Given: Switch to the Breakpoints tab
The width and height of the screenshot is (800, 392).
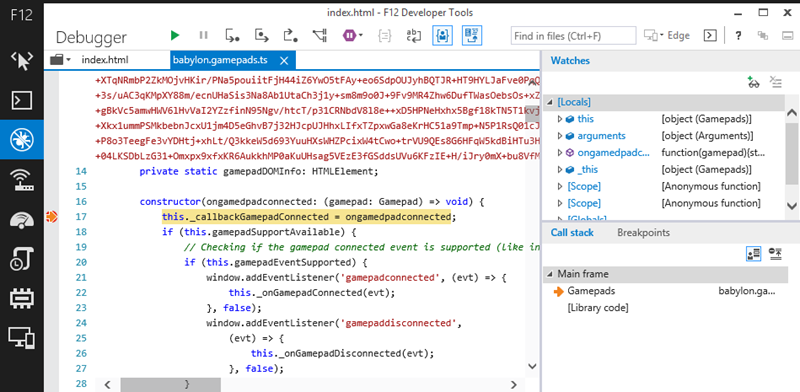Looking at the screenshot, I should tap(643, 233).
